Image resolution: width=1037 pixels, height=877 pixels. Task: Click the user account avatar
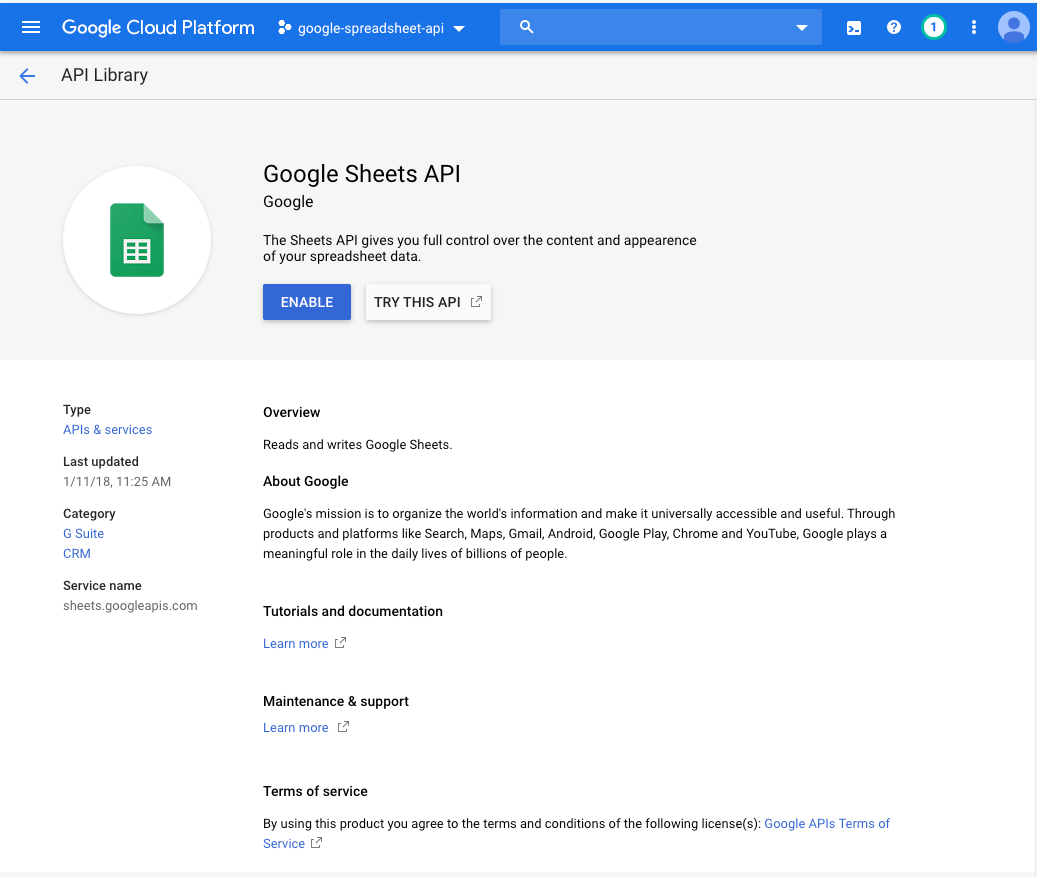pyautogui.click(x=1013, y=27)
